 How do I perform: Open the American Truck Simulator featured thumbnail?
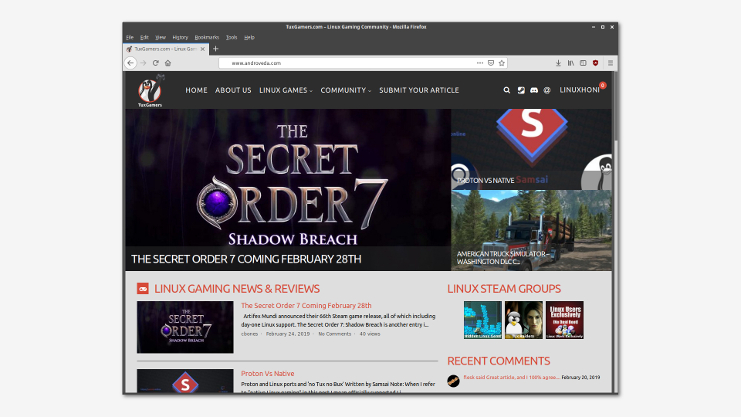(531, 230)
